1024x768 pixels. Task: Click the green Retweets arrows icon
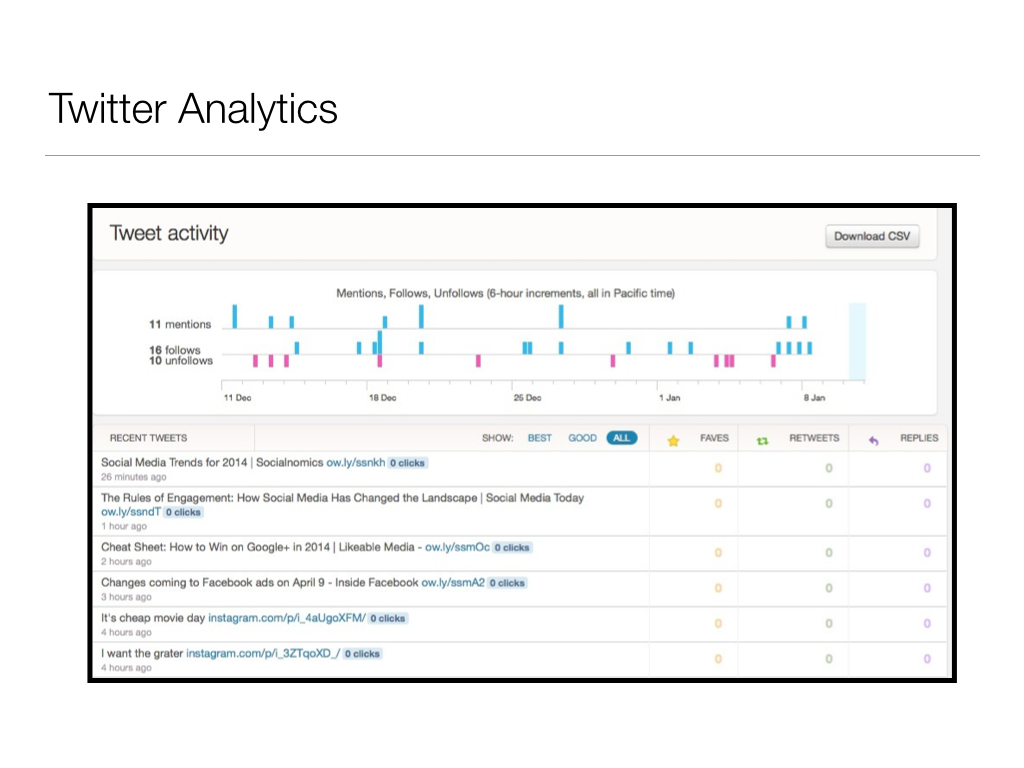(x=763, y=439)
